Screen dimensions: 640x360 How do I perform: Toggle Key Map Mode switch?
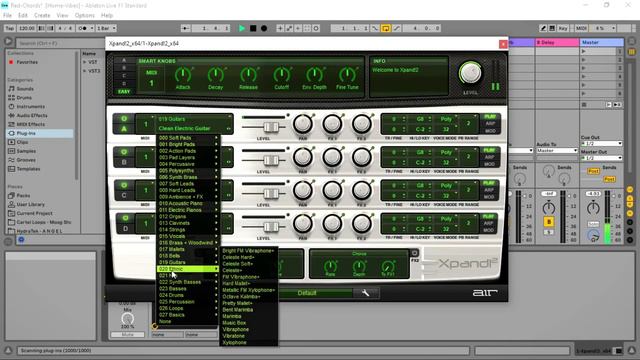pos(563,28)
